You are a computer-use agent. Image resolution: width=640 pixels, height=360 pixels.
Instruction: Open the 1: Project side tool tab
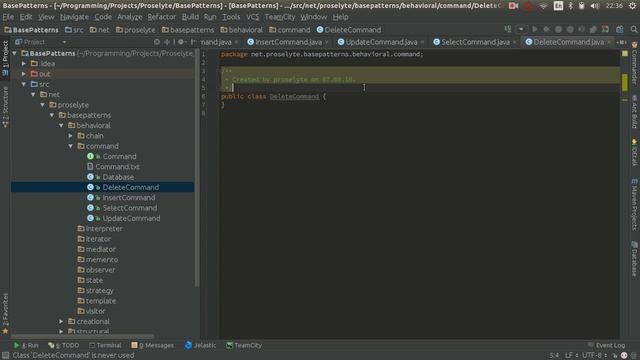[5, 58]
